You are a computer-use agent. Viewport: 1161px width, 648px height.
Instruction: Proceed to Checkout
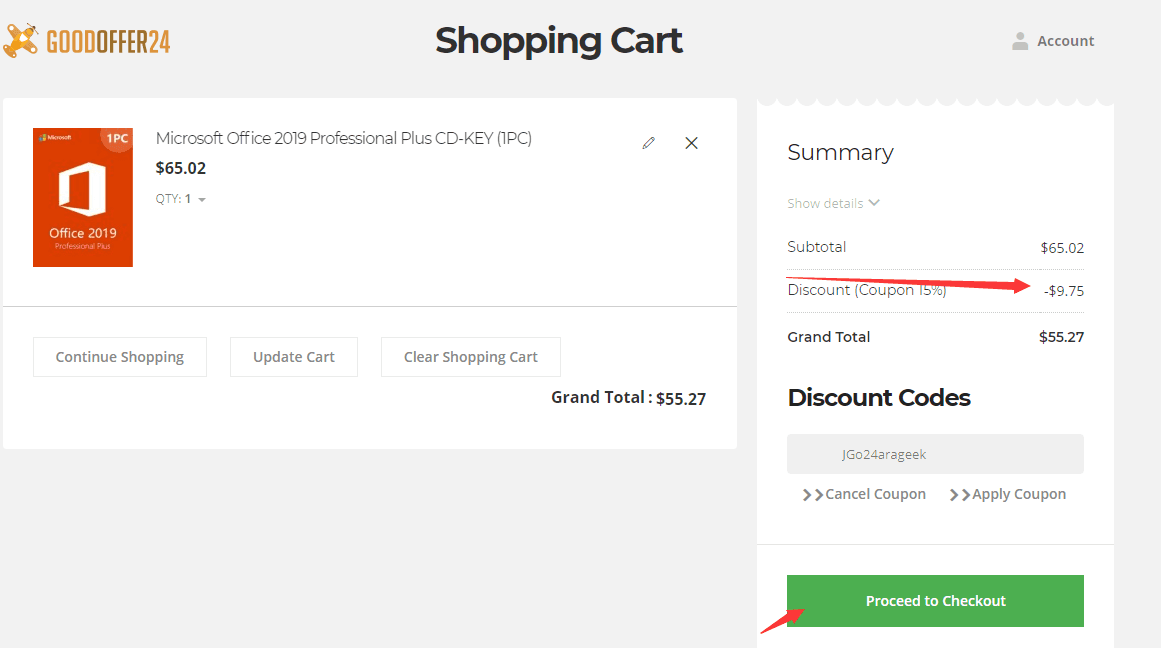pyautogui.click(x=935, y=601)
